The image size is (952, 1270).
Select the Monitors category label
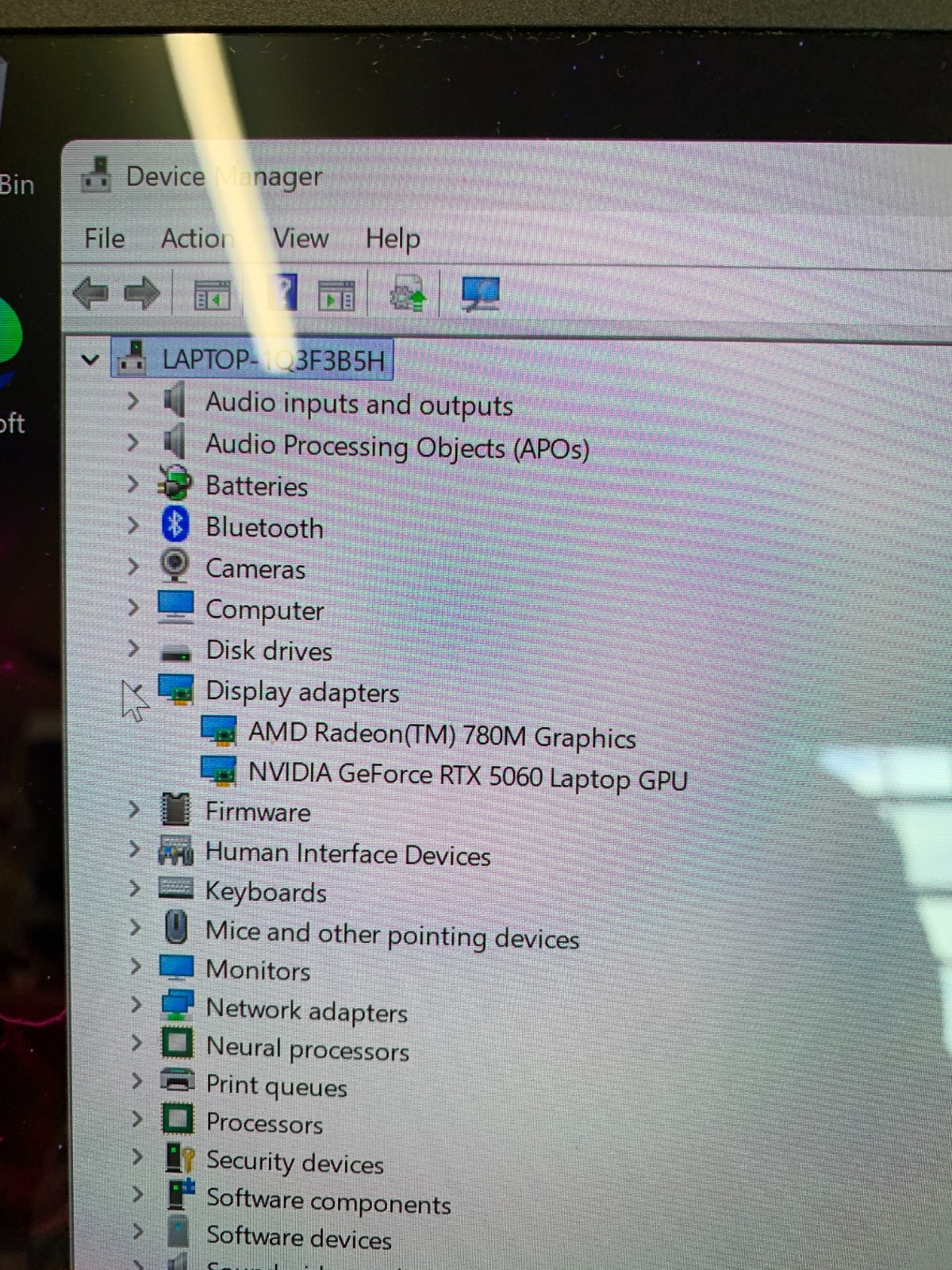click(258, 970)
